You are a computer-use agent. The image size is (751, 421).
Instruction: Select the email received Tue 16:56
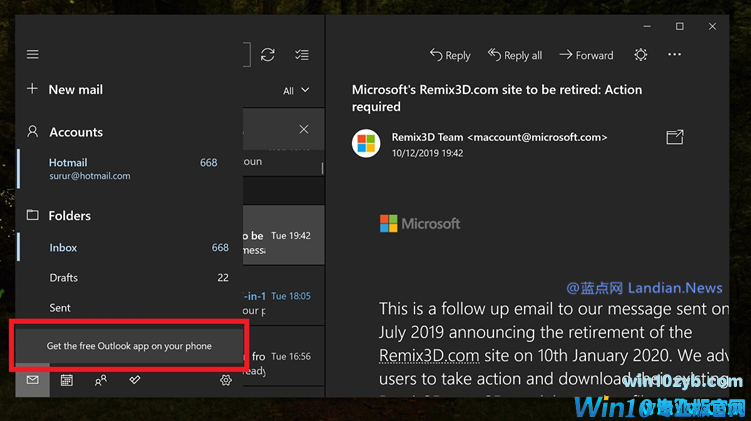point(284,356)
